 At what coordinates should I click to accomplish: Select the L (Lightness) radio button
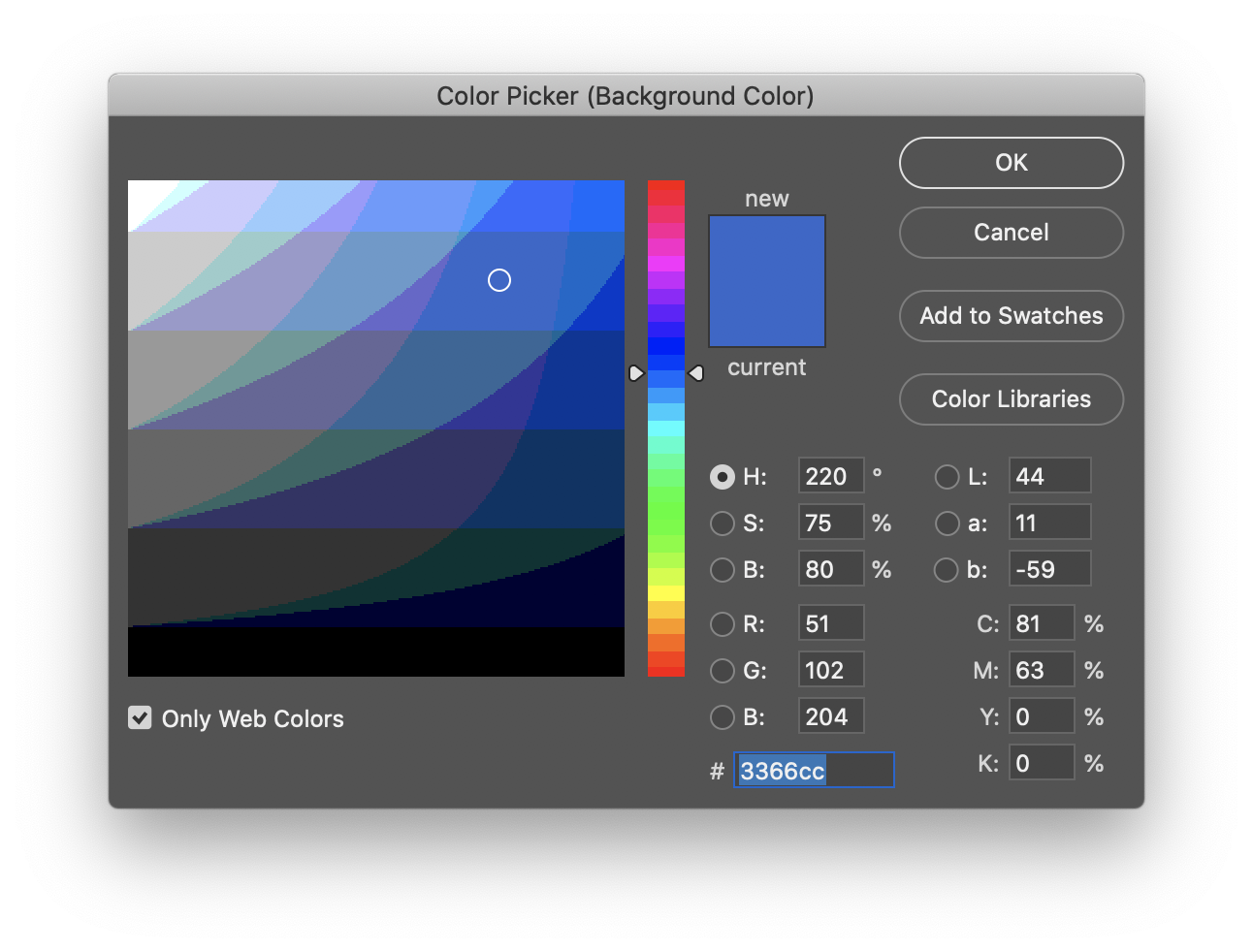(x=947, y=477)
